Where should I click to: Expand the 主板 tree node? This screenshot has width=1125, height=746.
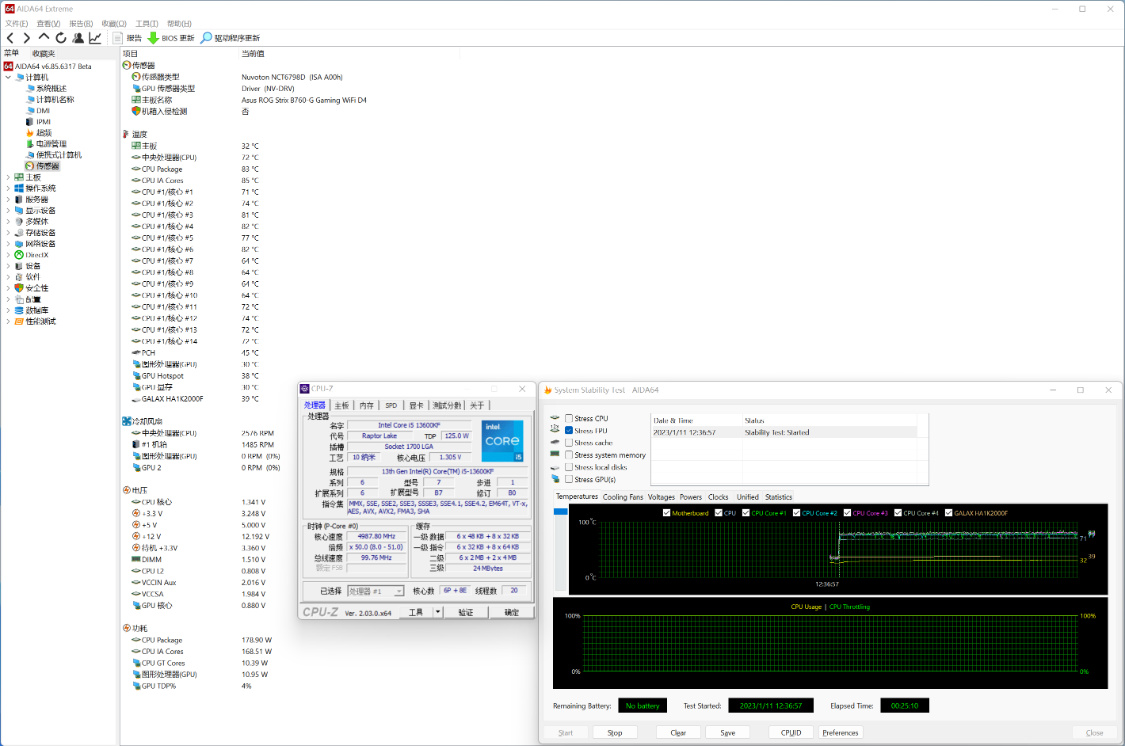point(8,177)
